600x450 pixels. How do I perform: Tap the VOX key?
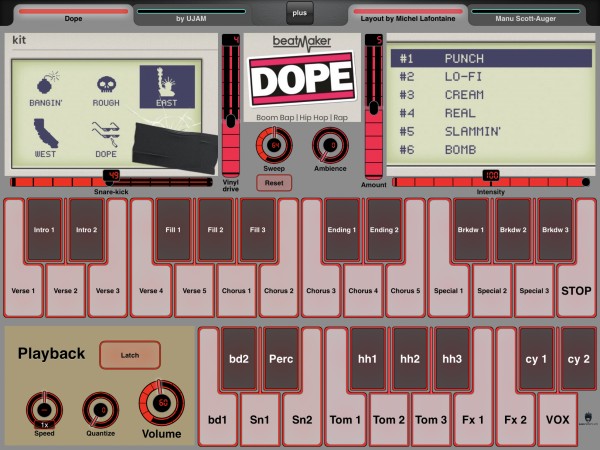(558, 420)
